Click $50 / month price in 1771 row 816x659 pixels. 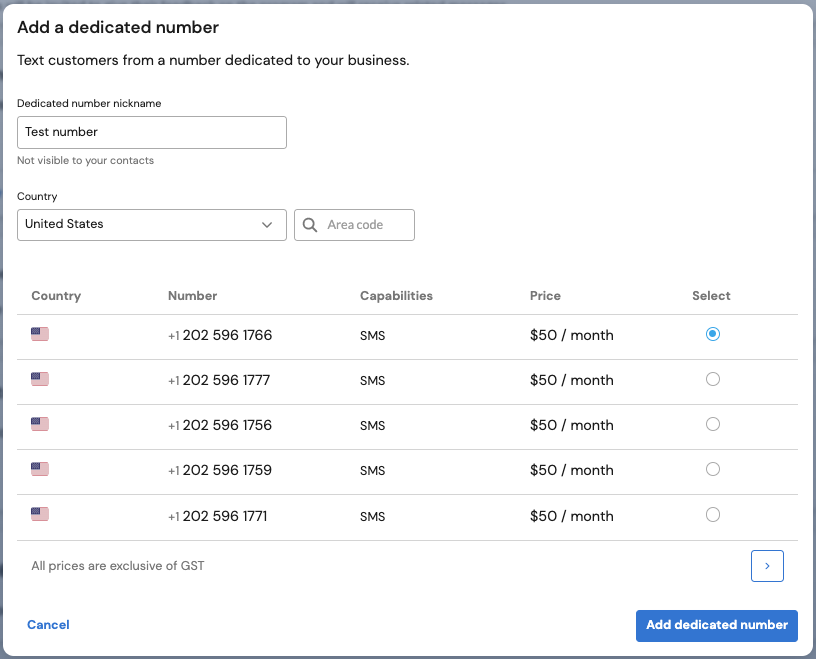[572, 516]
